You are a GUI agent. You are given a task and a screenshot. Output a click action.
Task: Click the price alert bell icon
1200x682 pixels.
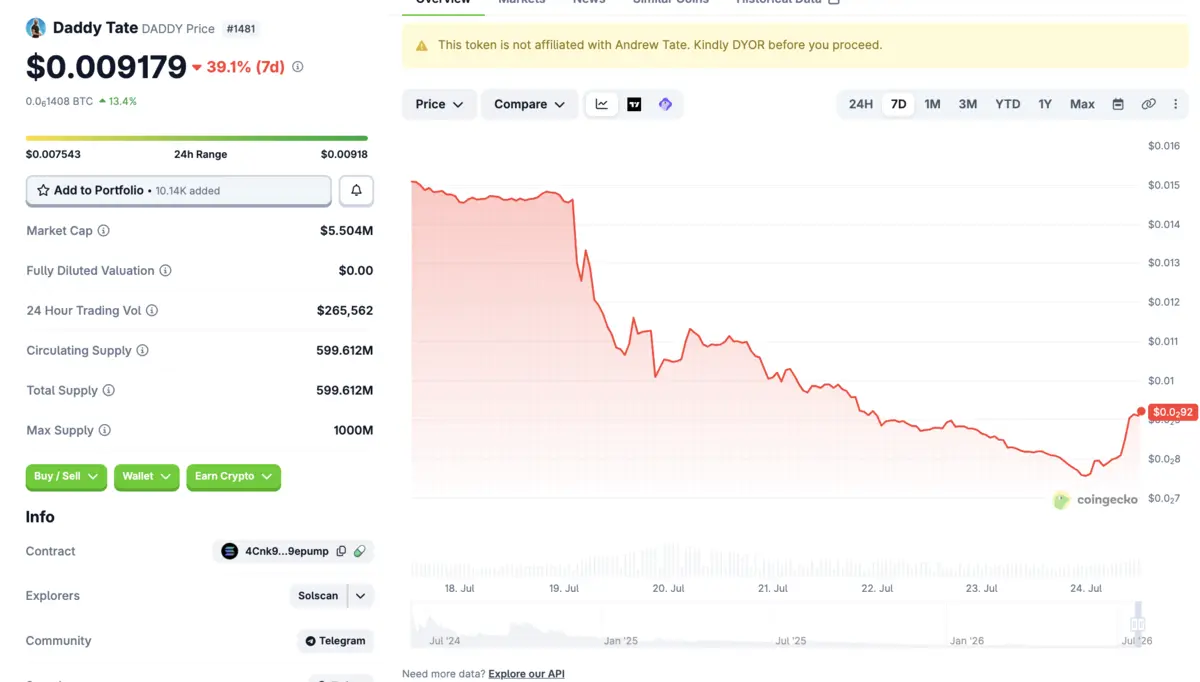pos(356,190)
